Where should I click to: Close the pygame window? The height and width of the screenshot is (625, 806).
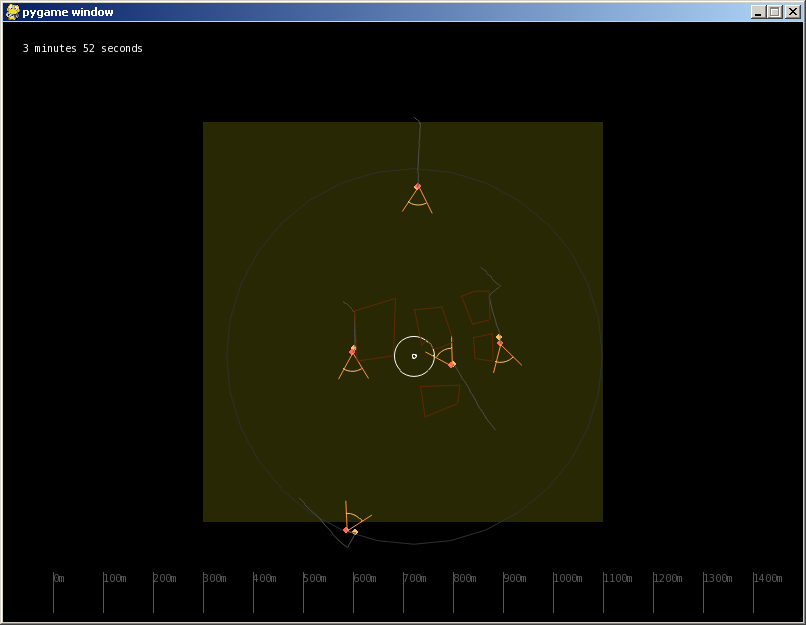[792, 12]
